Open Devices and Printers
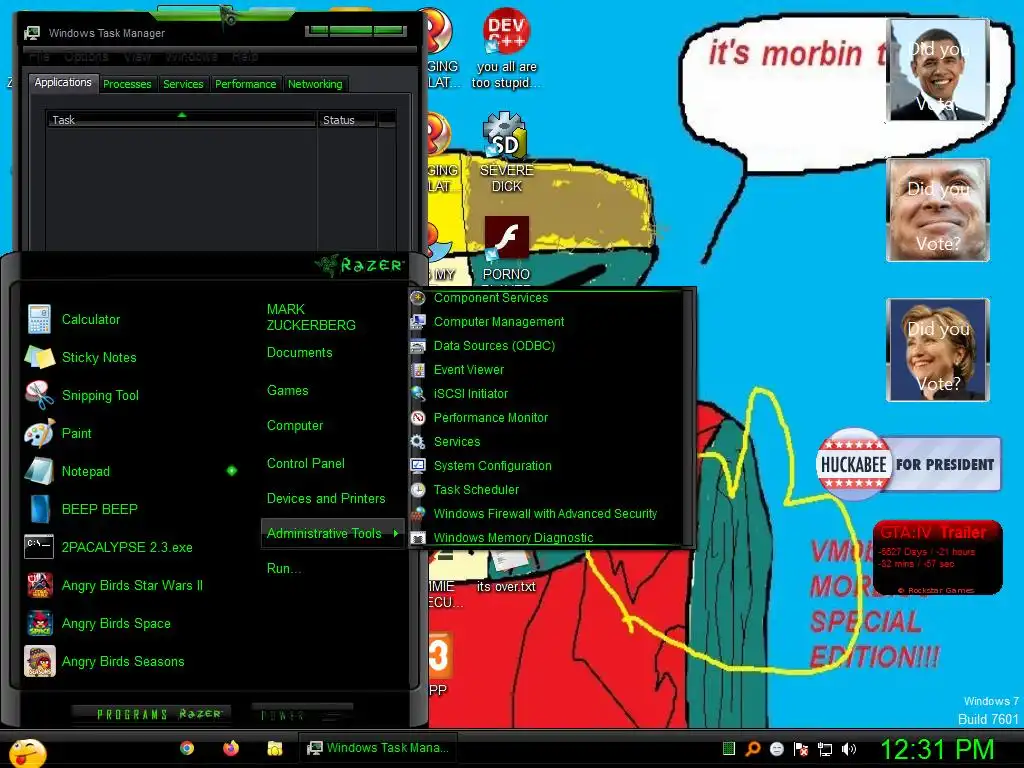 [326, 498]
